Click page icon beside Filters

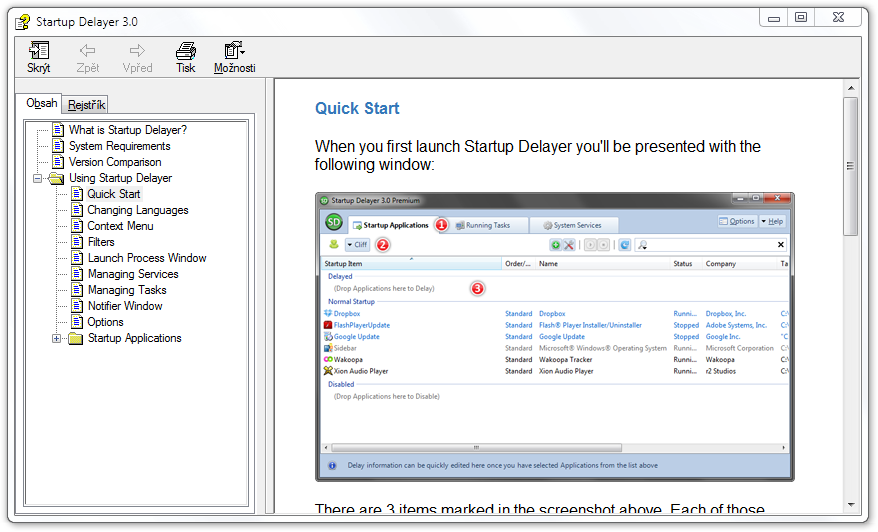pyautogui.click(x=77, y=242)
